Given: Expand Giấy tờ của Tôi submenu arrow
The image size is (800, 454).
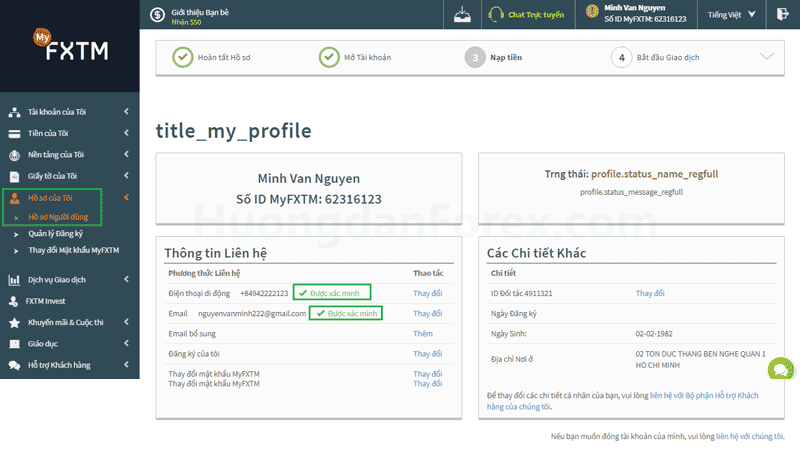Looking at the screenshot, I should [126, 175].
